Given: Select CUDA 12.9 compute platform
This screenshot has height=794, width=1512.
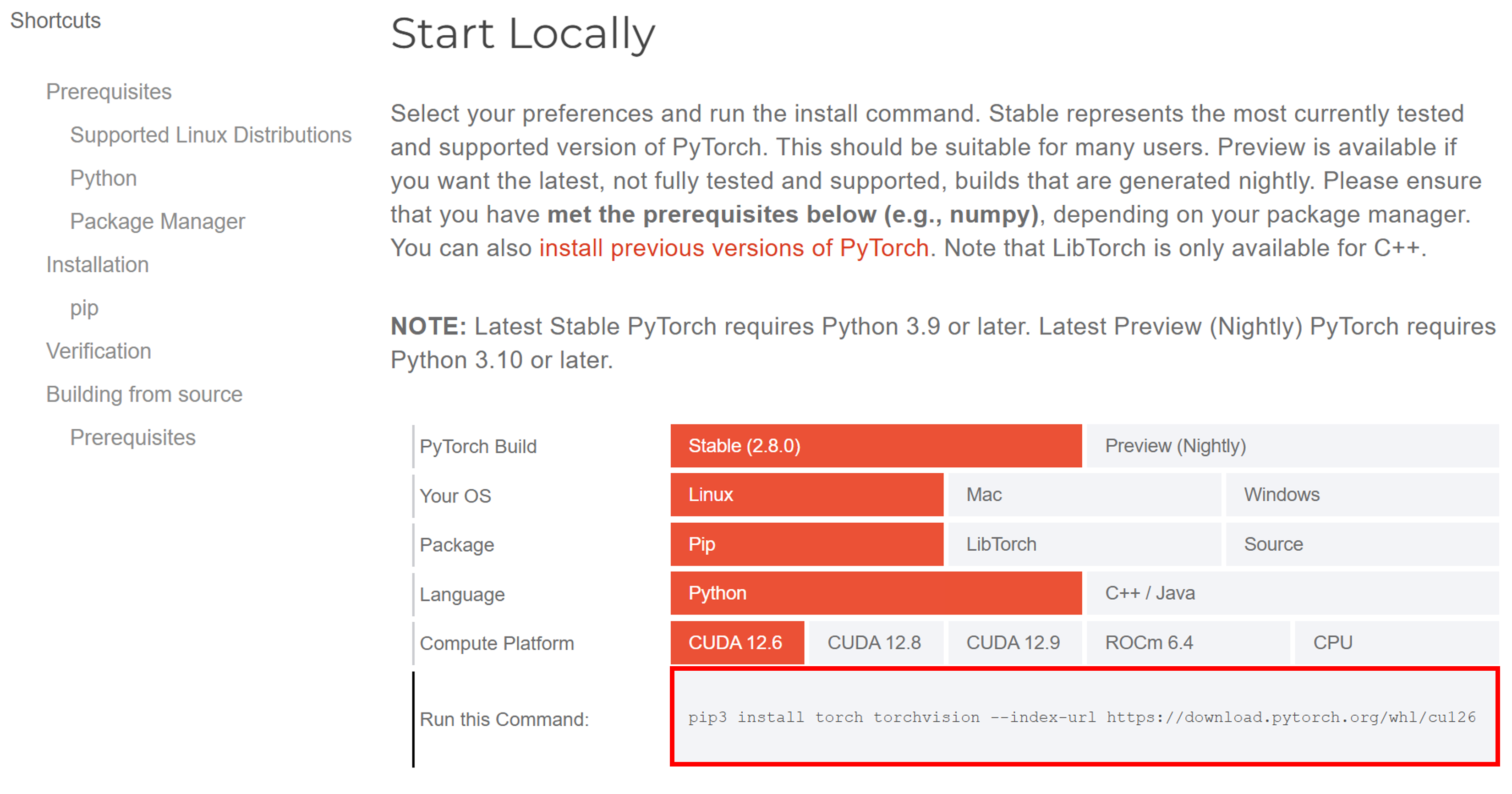Looking at the screenshot, I should click(x=1013, y=643).
